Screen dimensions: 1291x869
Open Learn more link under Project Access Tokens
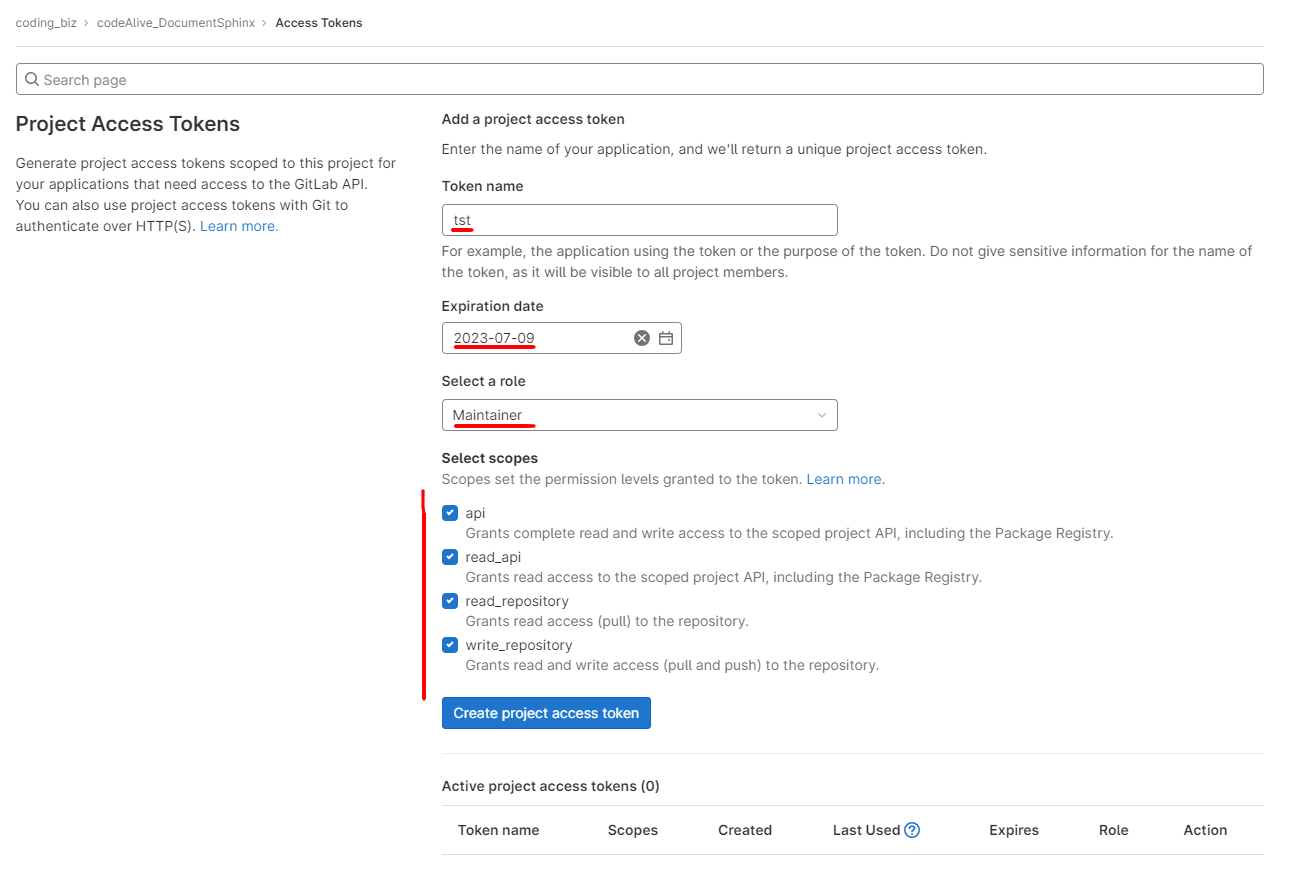pyautogui.click(x=239, y=226)
